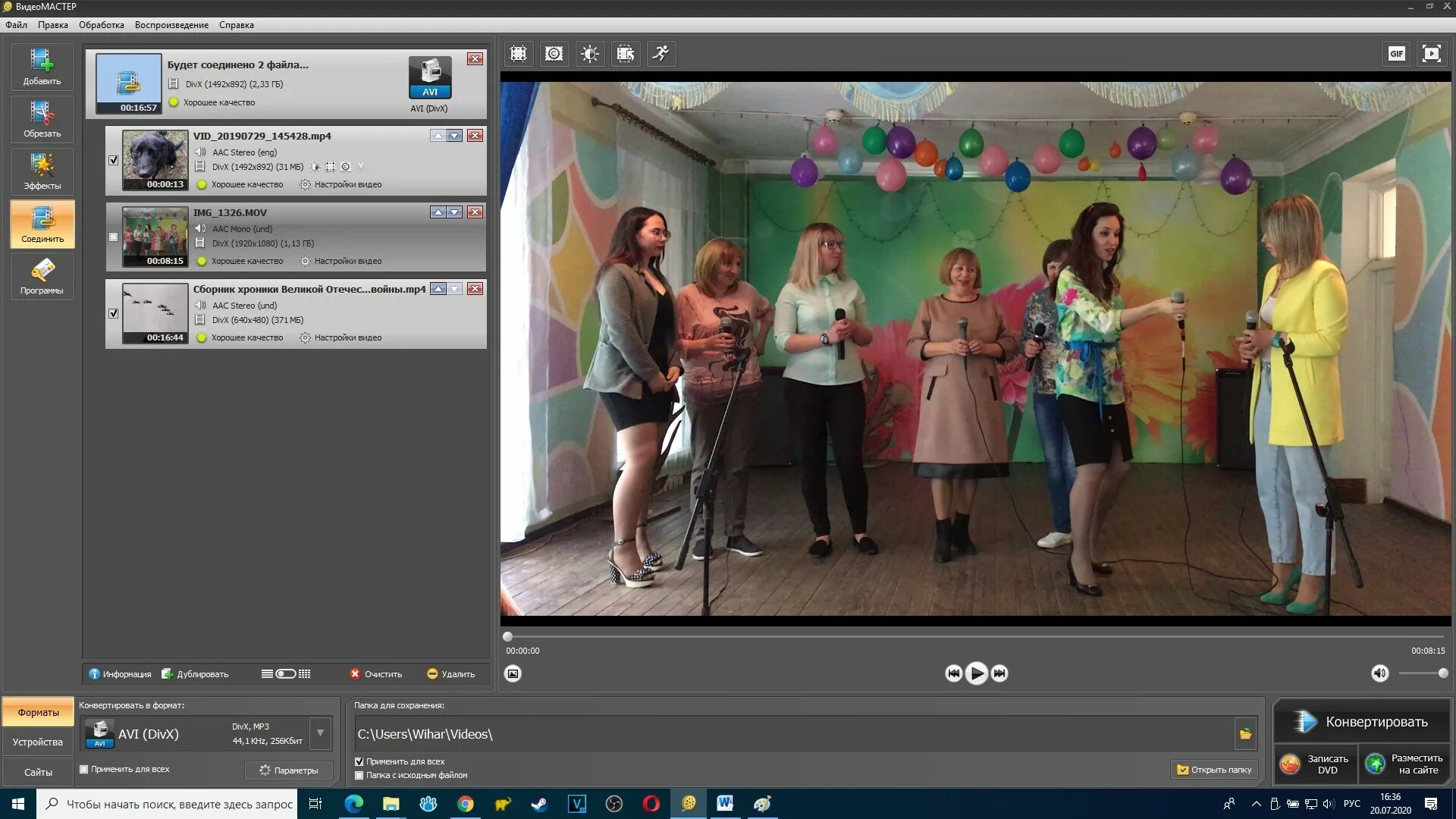Expand the AVI (DivX) format dropdown
1456x819 pixels.
click(x=320, y=733)
